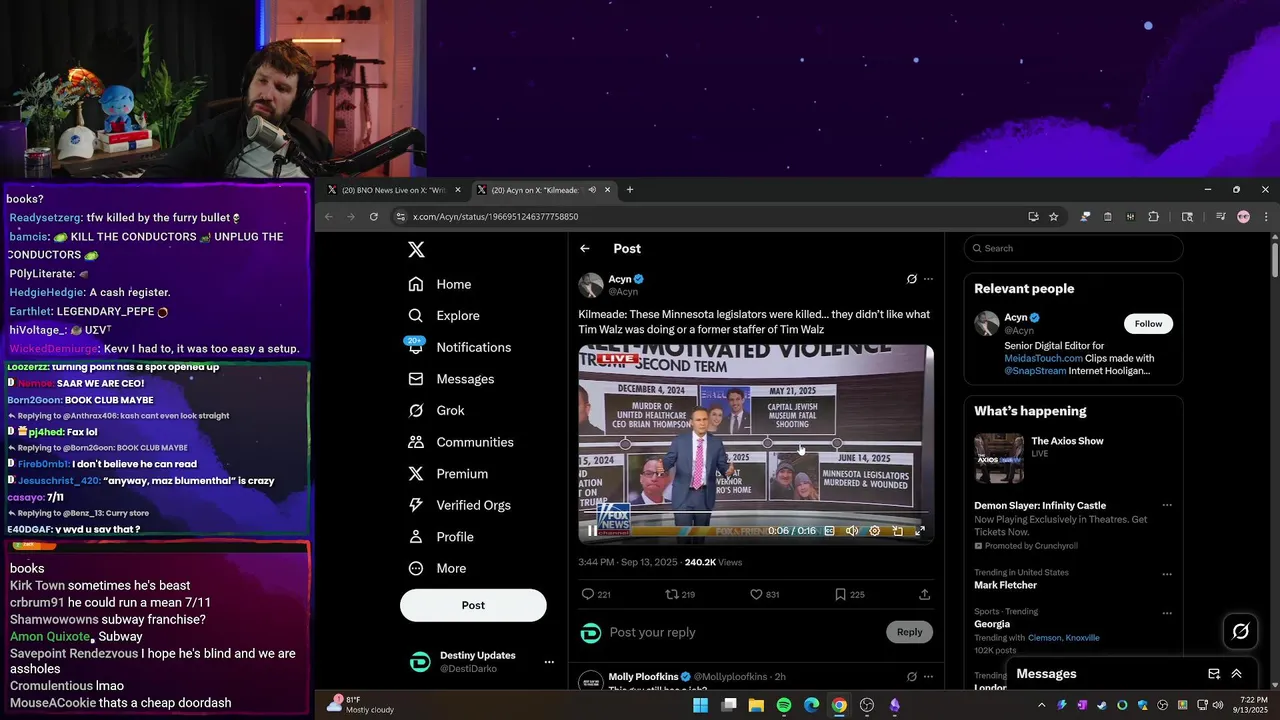Open video playback settings gear
This screenshot has height=720, width=1280.
click(875, 531)
